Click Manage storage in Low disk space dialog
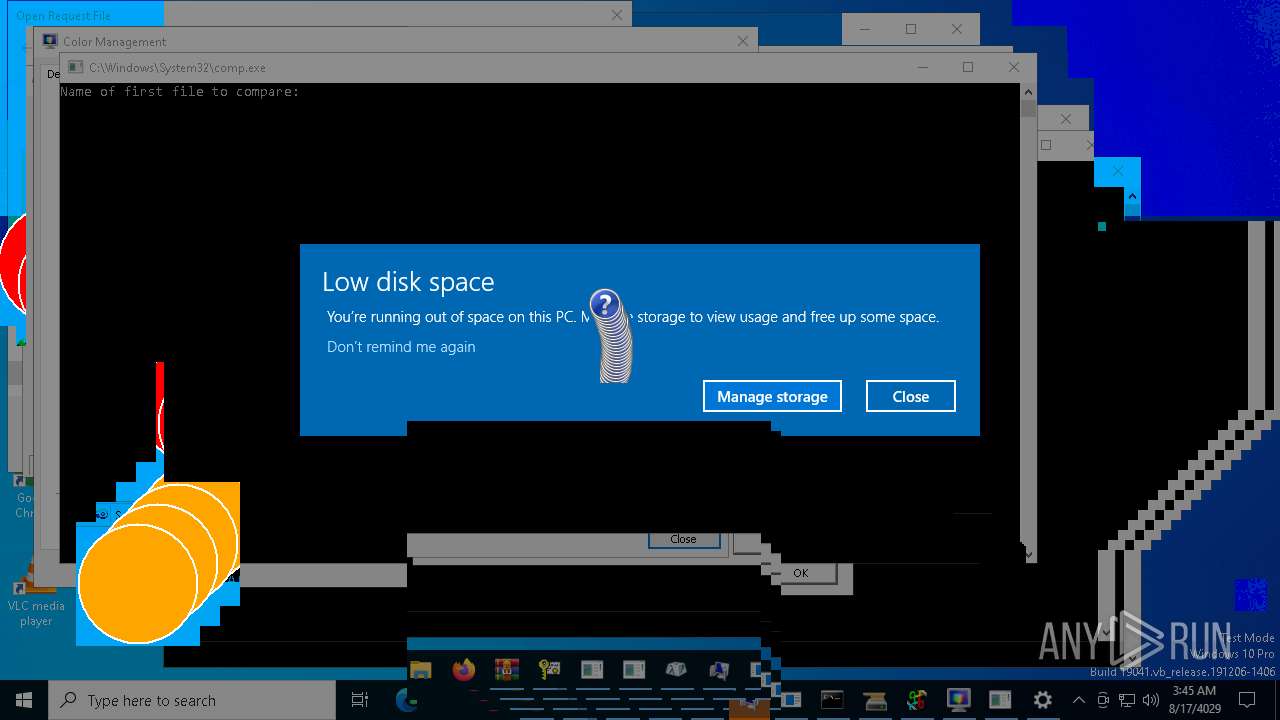The width and height of the screenshot is (1280, 720). click(x=772, y=396)
